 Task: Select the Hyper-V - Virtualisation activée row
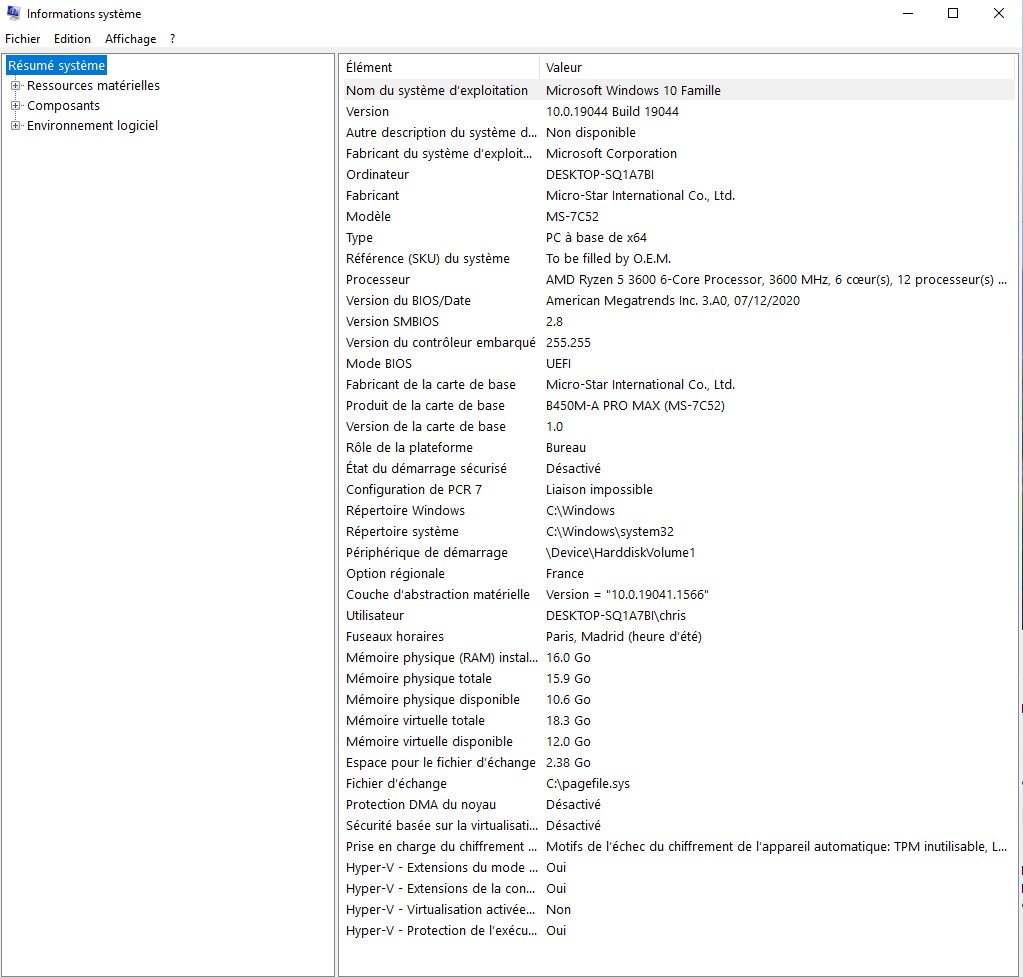coord(679,909)
